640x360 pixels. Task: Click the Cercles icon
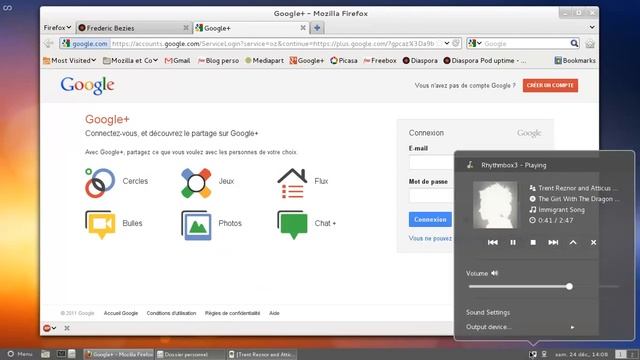[100, 183]
